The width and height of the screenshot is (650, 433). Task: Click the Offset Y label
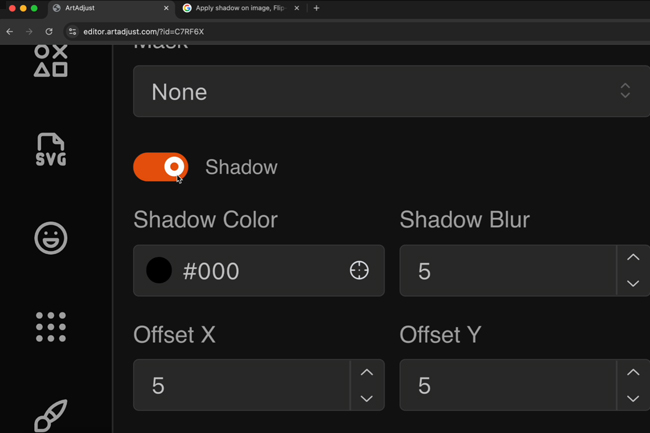point(441,335)
